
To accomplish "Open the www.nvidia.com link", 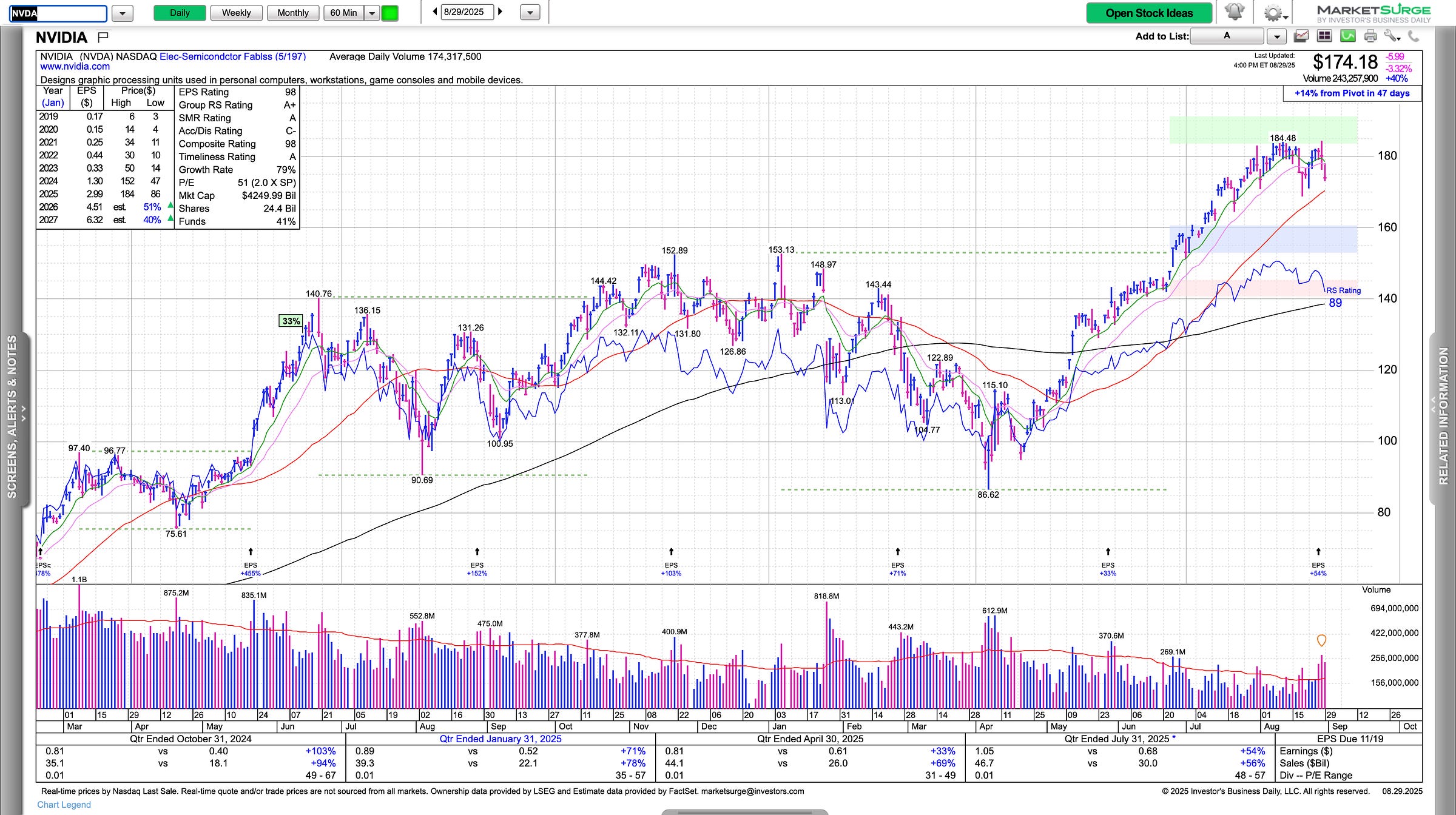I will point(75,67).
